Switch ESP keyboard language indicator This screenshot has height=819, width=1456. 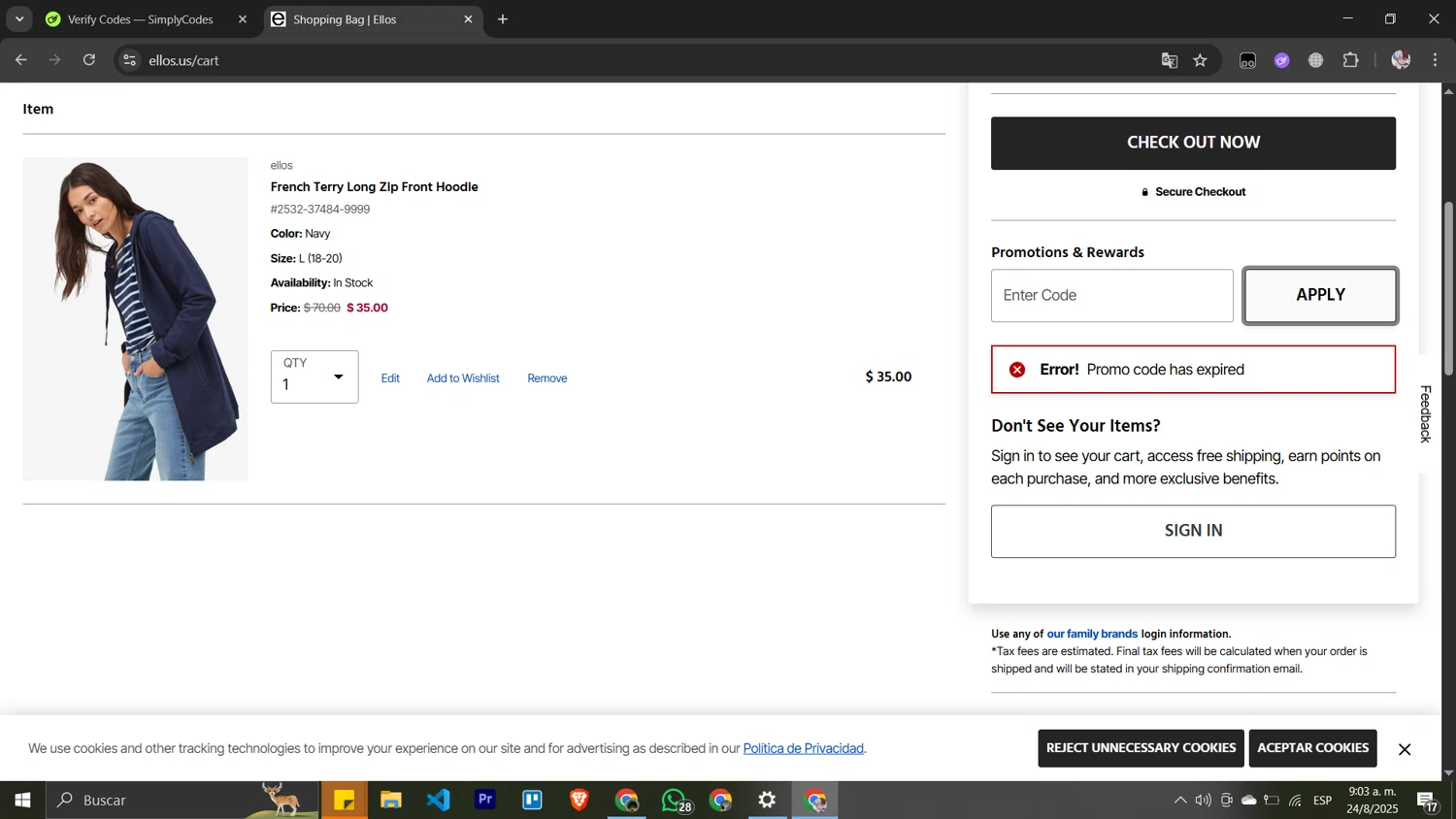(1322, 801)
